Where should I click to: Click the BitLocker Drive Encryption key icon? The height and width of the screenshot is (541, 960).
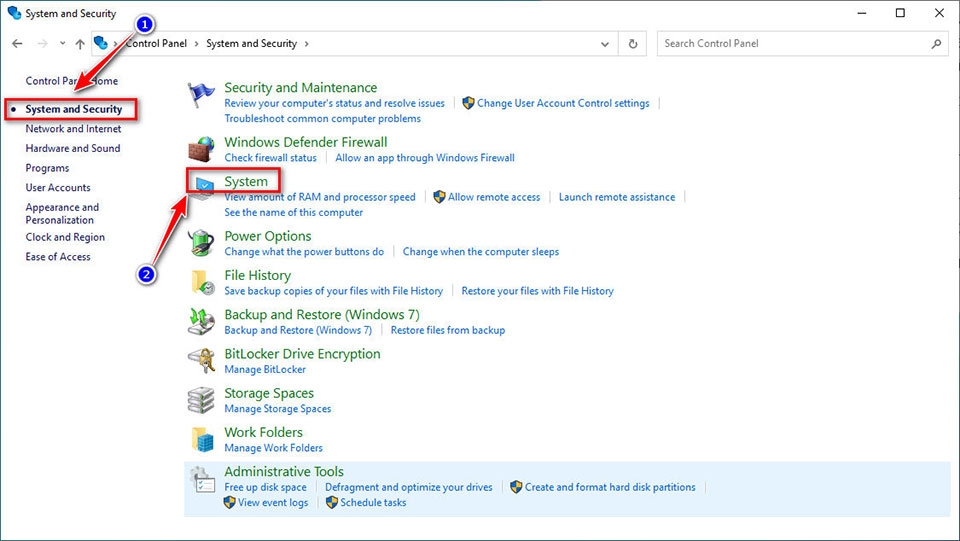pos(201,361)
